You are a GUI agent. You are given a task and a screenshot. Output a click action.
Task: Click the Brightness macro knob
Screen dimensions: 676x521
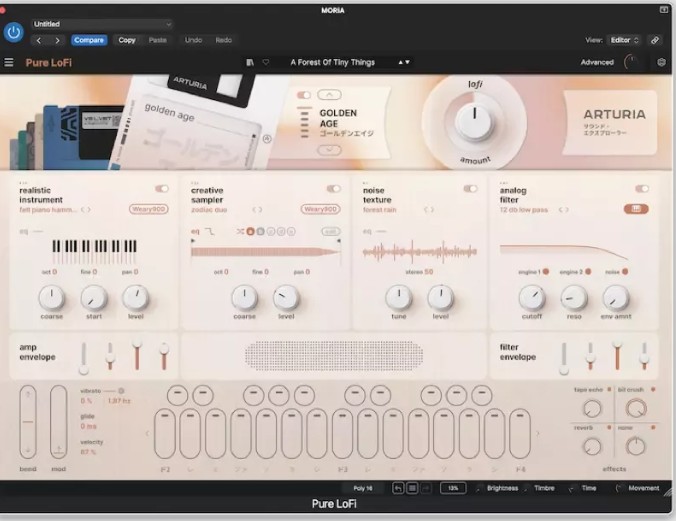[x=479, y=489]
